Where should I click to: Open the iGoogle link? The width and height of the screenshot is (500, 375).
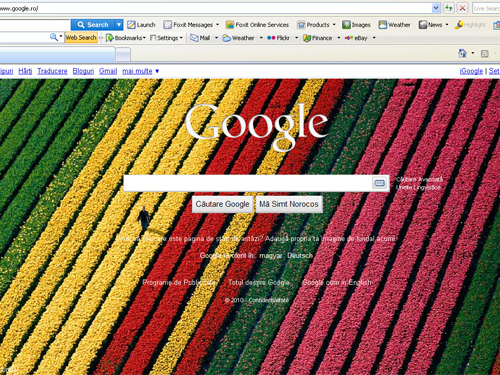pos(471,71)
